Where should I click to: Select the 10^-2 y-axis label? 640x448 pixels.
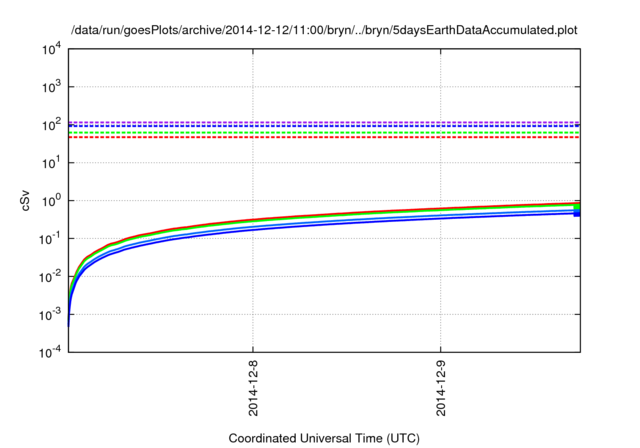click(50, 277)
